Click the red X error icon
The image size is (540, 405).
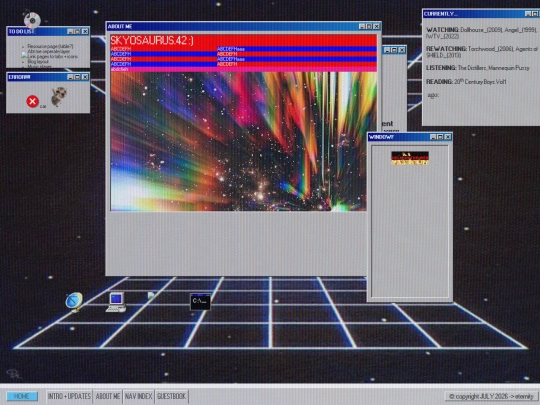point(33,101)
